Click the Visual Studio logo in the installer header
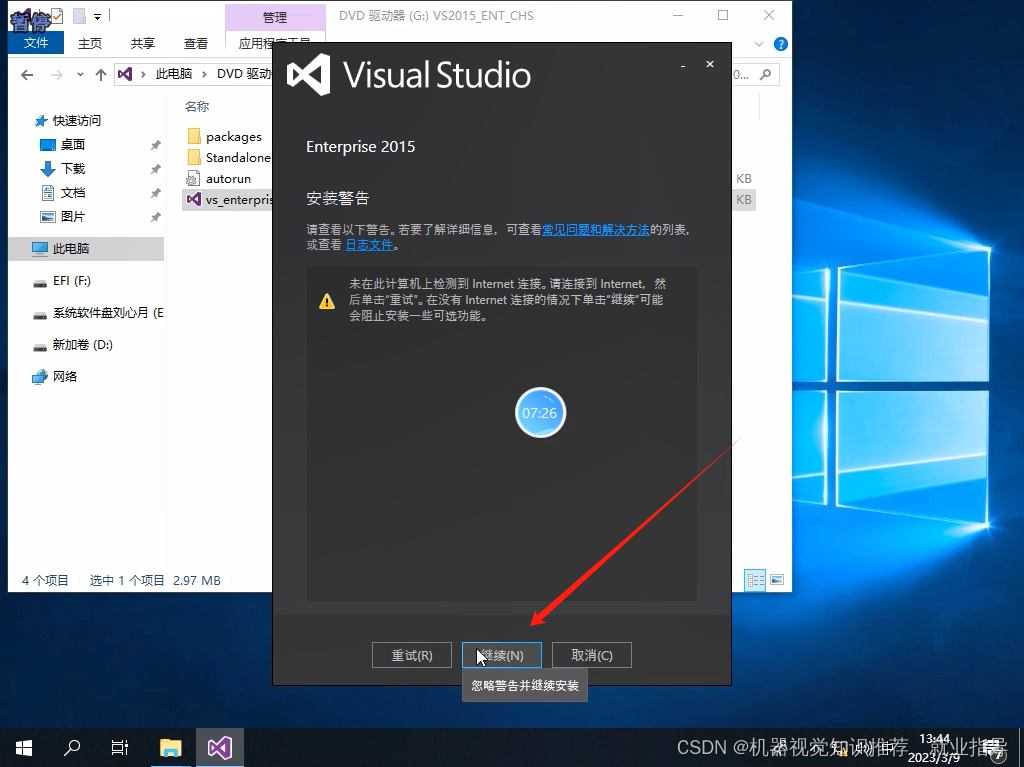The image size is (1024, 767). [x=308, y=74]
